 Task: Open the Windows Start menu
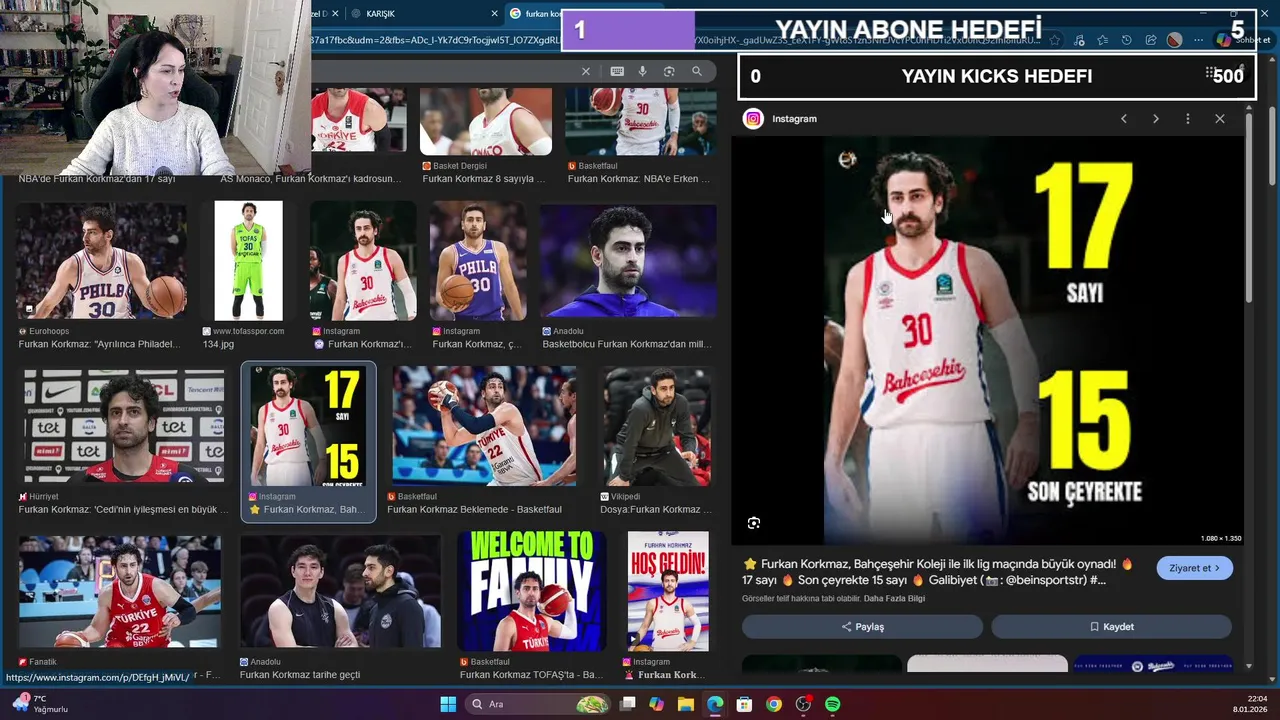click(448, 704)
